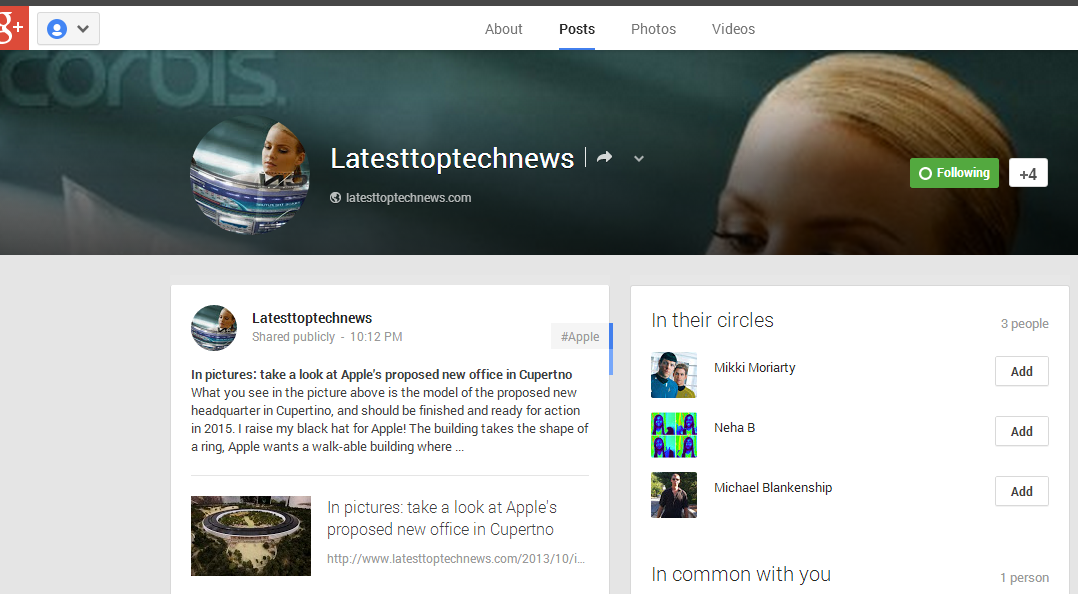This screenshot has width=1078, height=594.
Task: Go to the Videos tab
Action: 733,29
